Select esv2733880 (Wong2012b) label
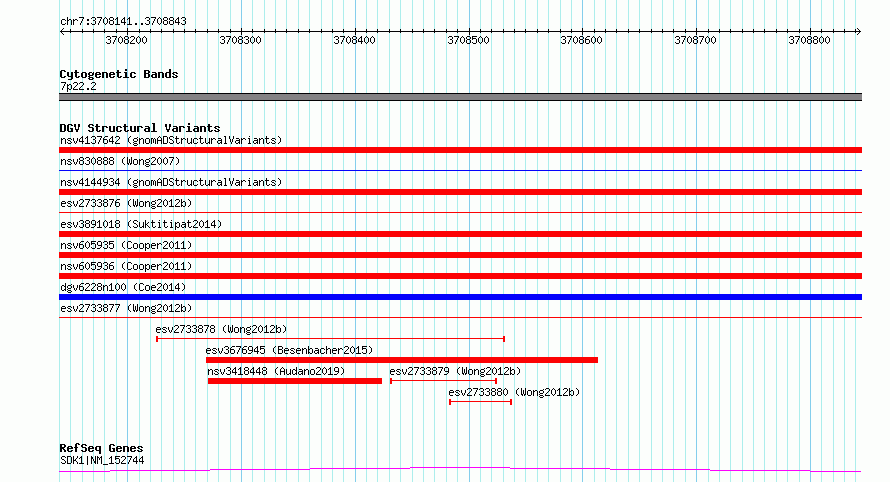This screenshot has width=890, height=482. click(x=514, y=392)
